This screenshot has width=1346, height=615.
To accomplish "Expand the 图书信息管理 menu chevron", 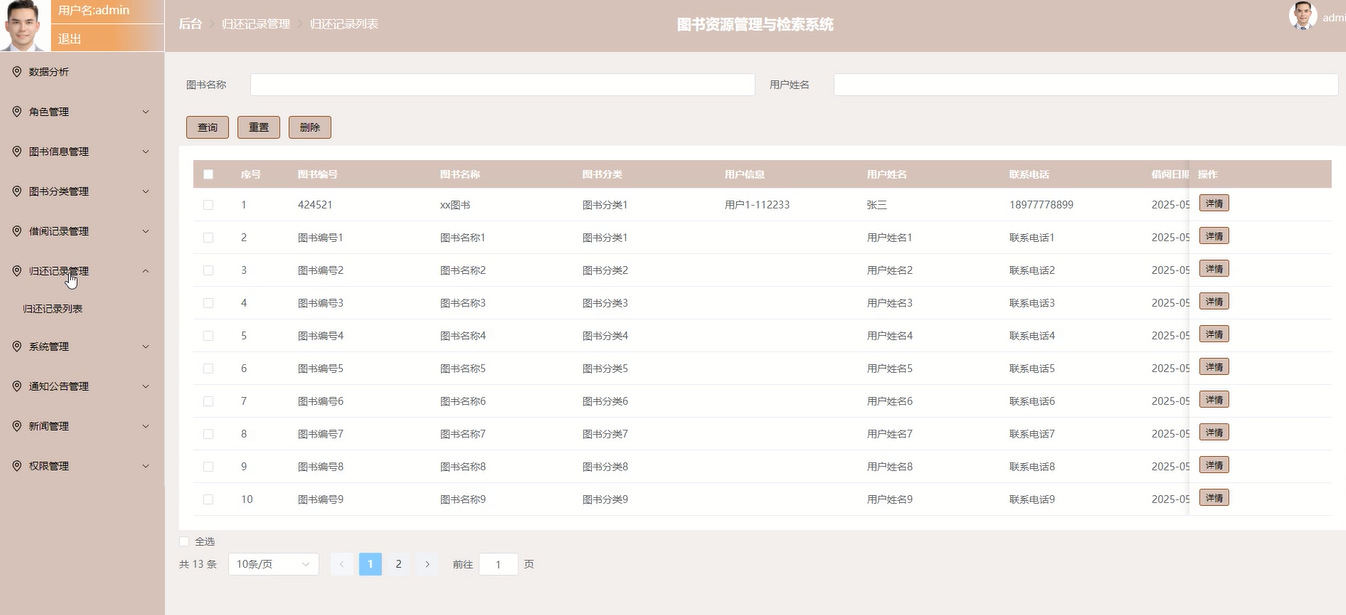I will tap(146, 152).
